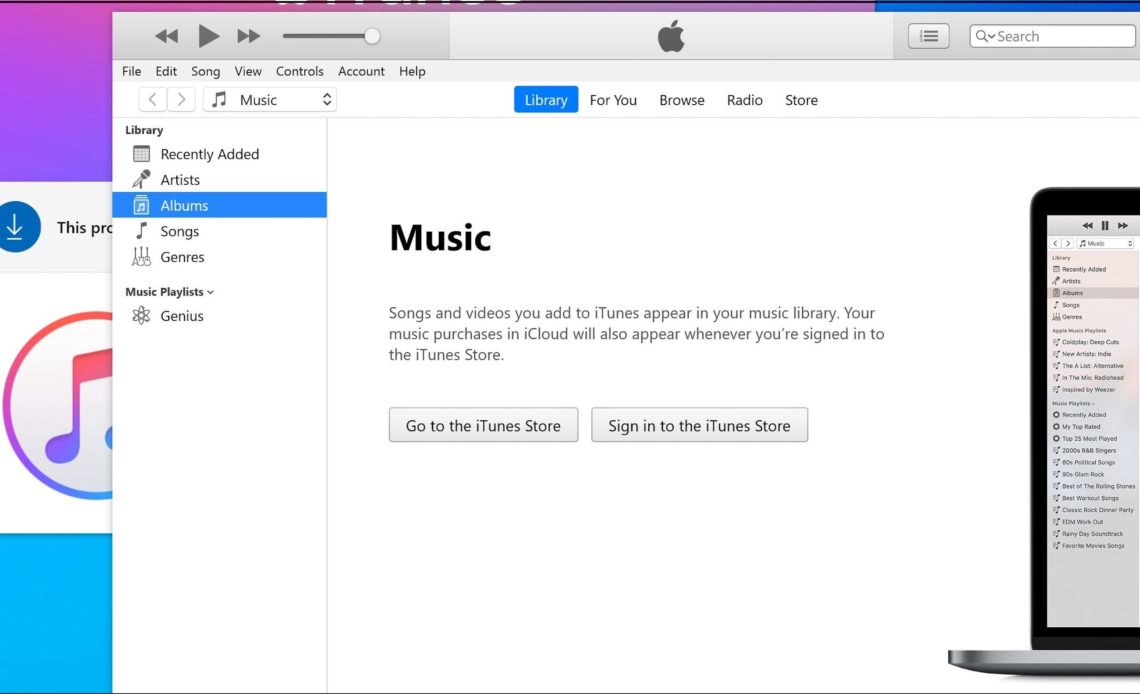
Task: Click the laptop illustration image
Action: point(1045,432)
